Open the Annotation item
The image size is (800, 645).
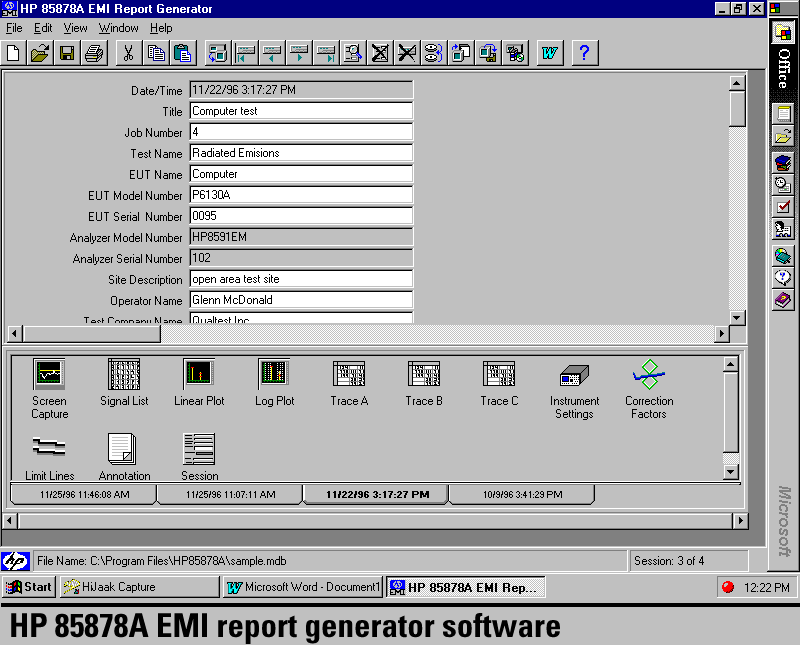tap(124, 457)
